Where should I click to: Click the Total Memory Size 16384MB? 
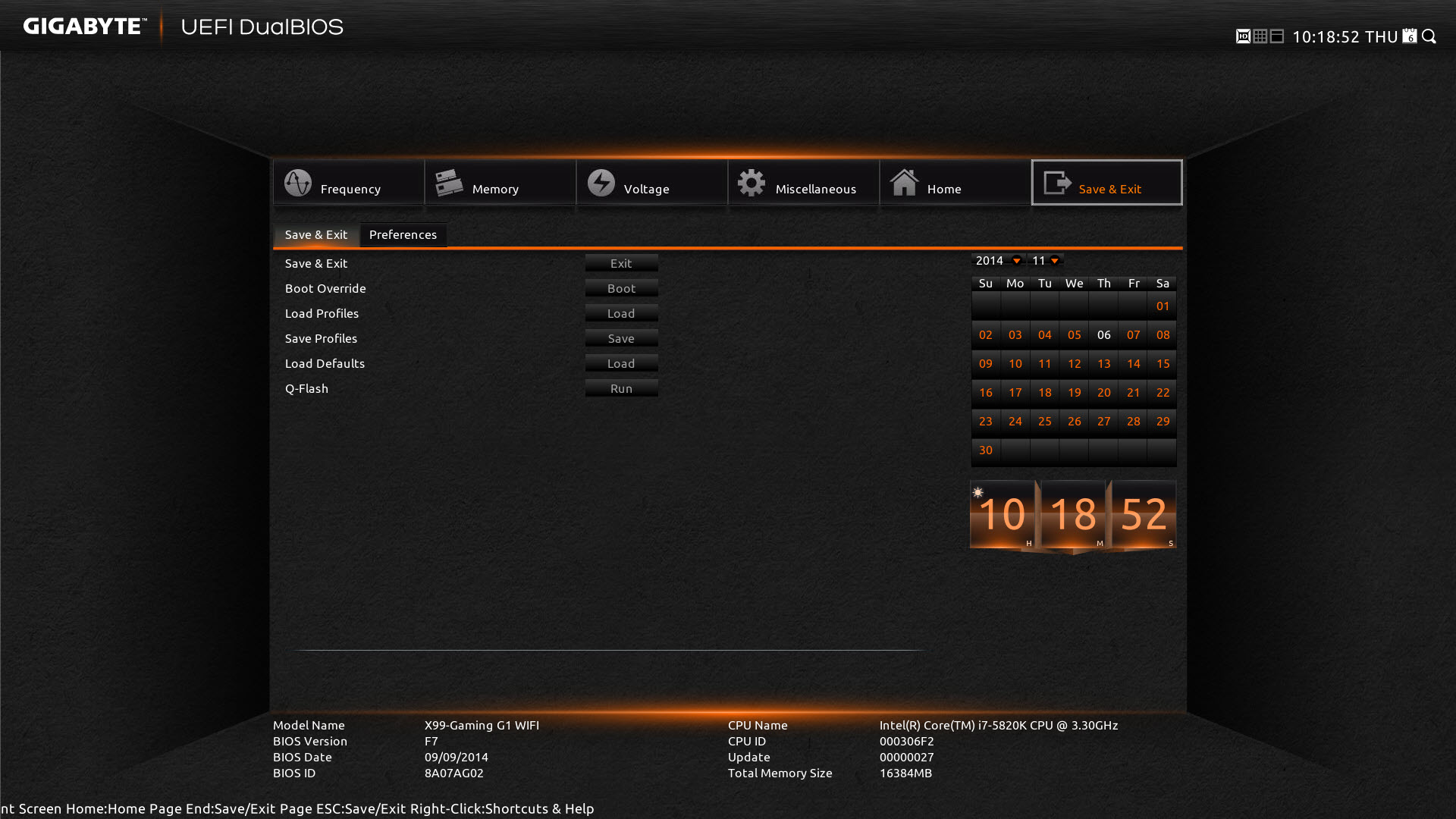(905, 773)
